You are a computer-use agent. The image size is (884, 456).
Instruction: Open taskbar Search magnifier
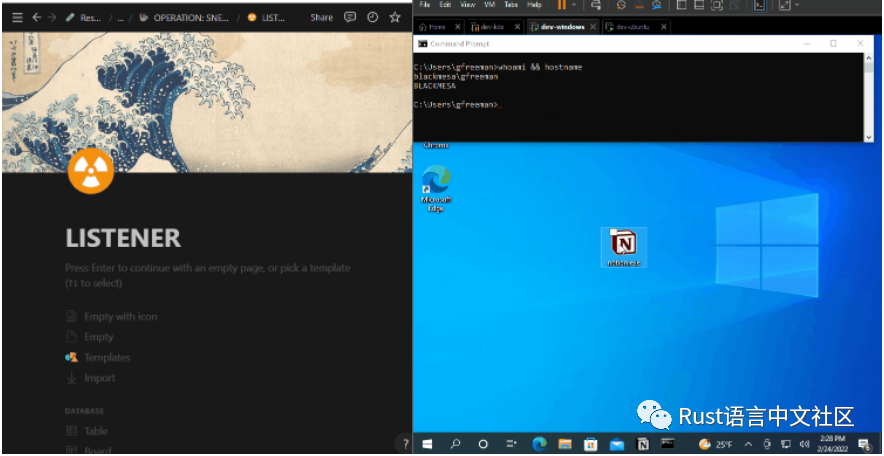tap(456, 444)
